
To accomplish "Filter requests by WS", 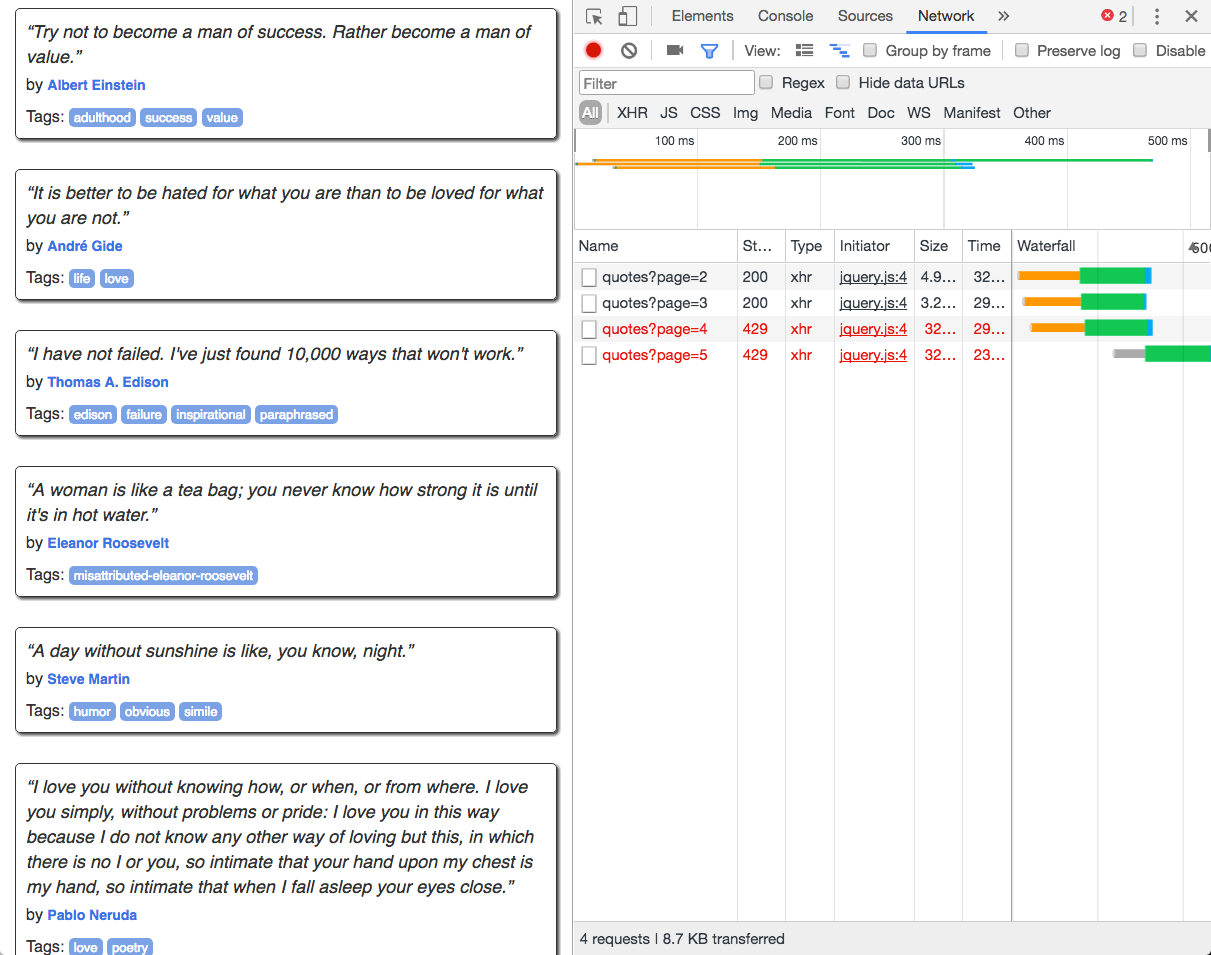I will click(919, 113).
